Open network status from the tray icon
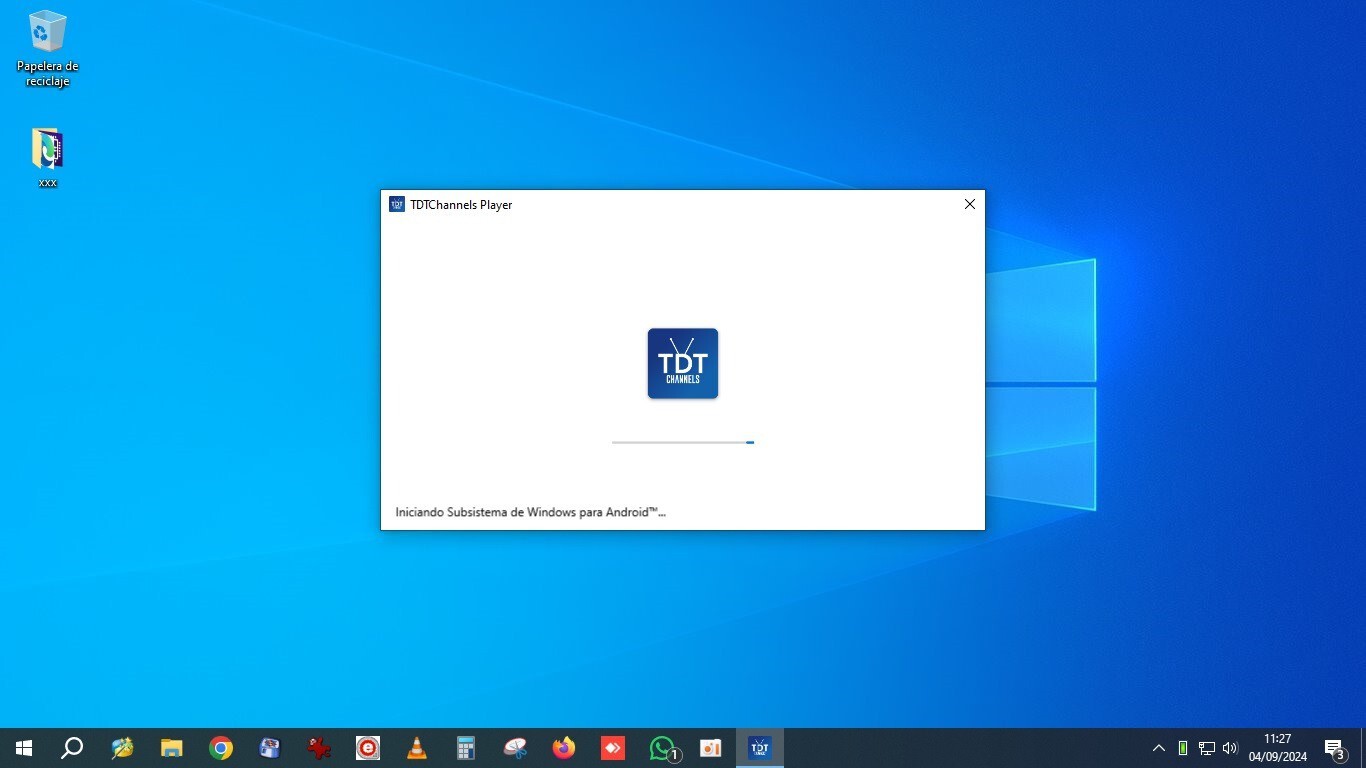1366x768 pixels. pyautogui.click(x=1206, y=747)
